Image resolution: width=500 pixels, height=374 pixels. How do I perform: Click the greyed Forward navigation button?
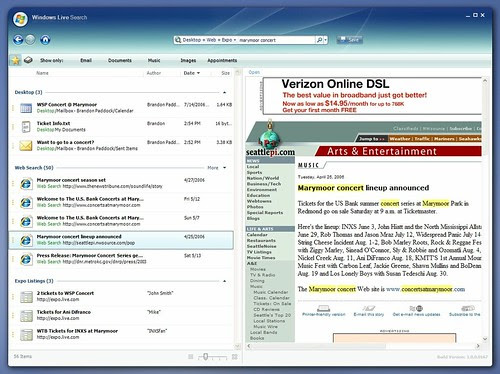tap(30, 40)
